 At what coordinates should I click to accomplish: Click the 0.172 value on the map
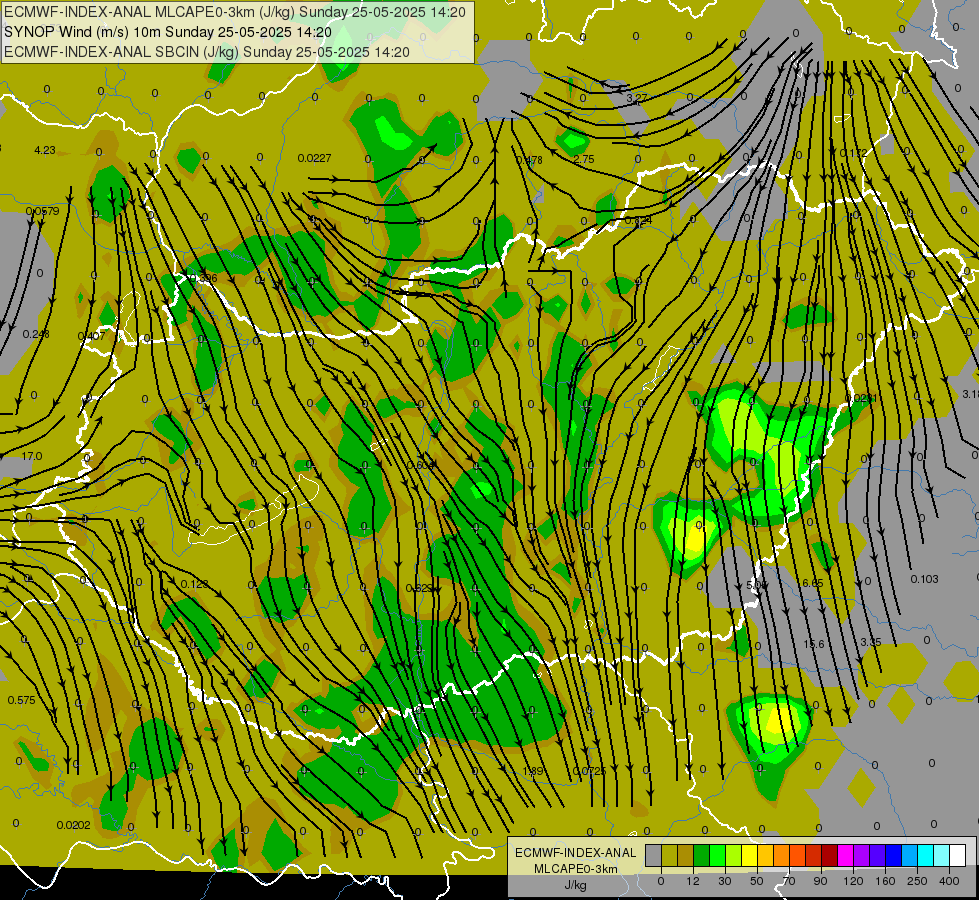[853, 153]
